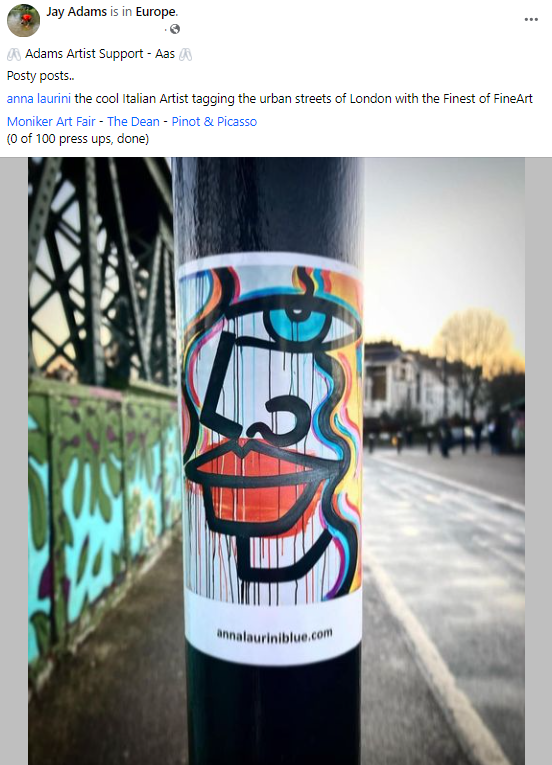Click the Posty posts text line

coord(41,76)
